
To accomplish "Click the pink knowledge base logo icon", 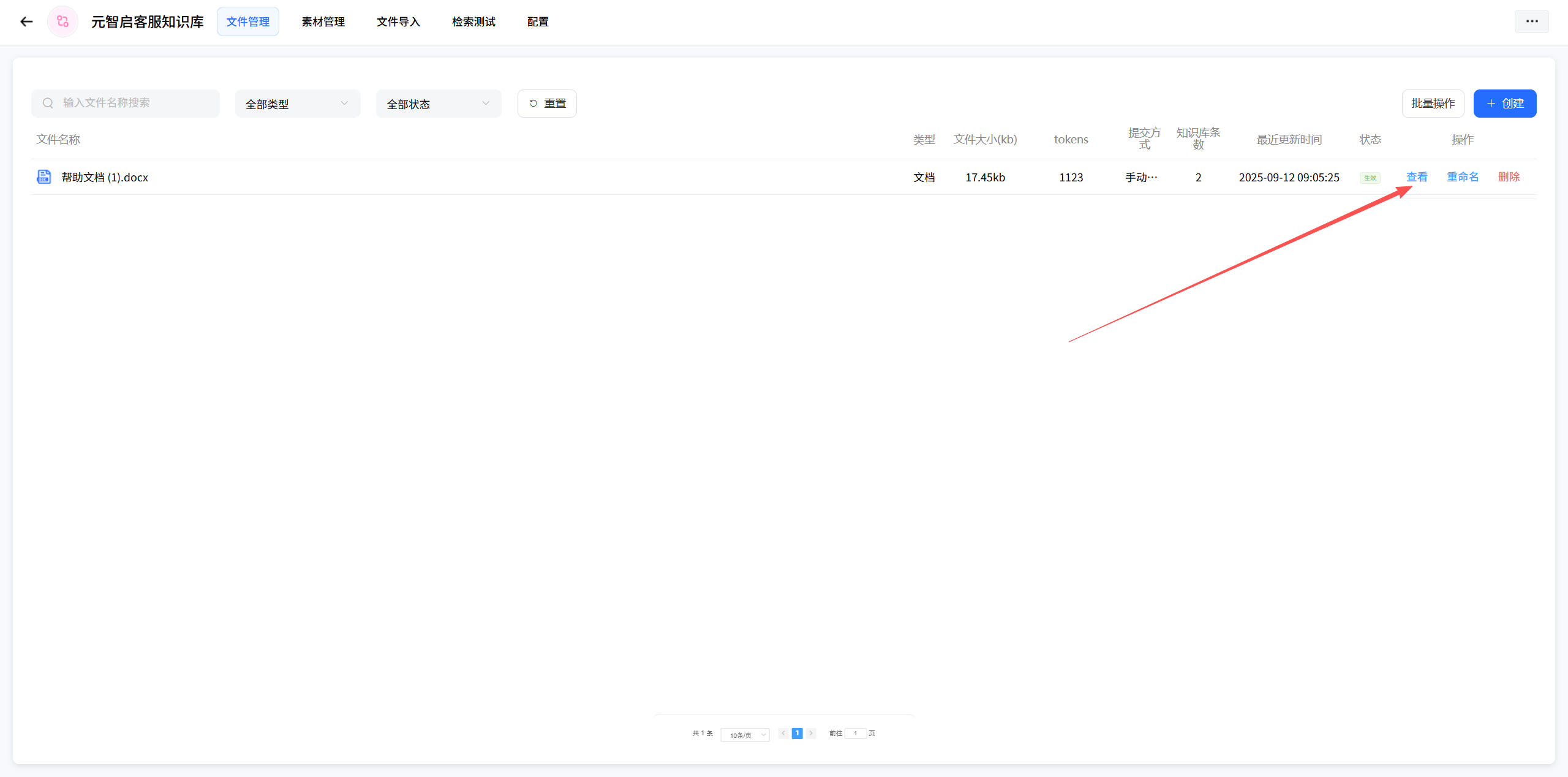I will (x=62, y=22).
